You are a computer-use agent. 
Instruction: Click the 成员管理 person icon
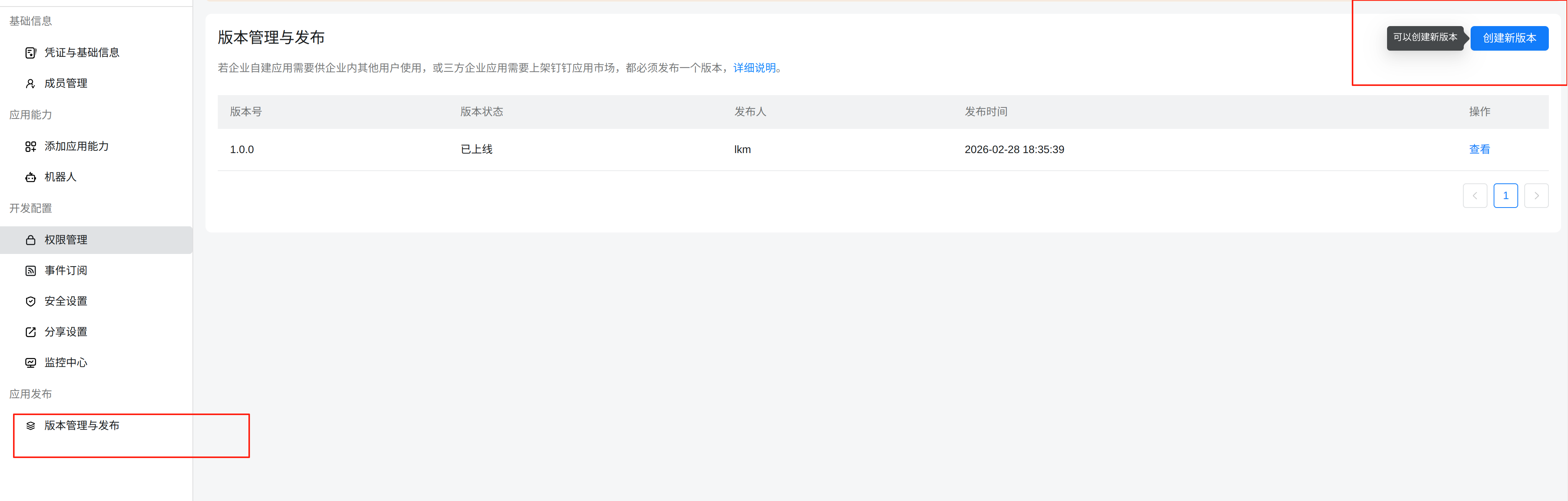tap(30, 83)
